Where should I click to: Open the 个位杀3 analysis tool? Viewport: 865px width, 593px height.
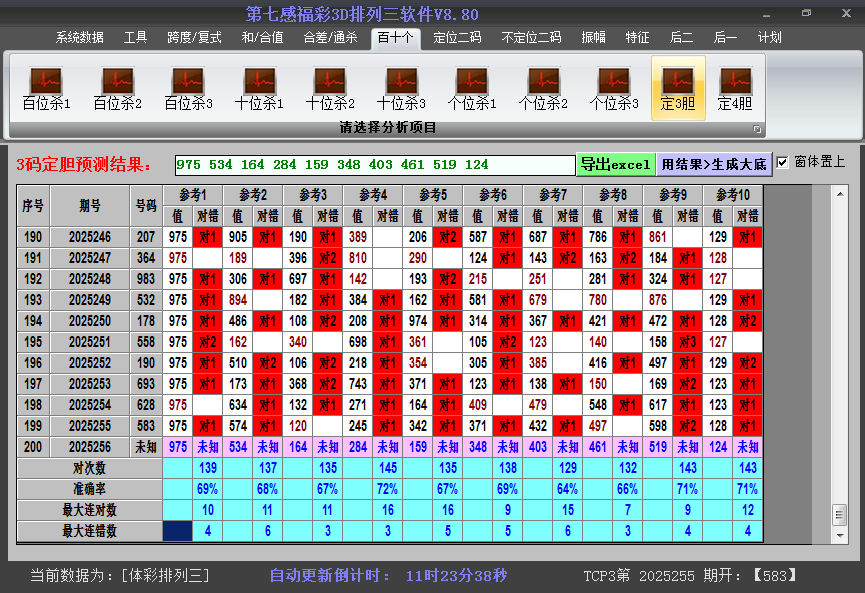614,89
